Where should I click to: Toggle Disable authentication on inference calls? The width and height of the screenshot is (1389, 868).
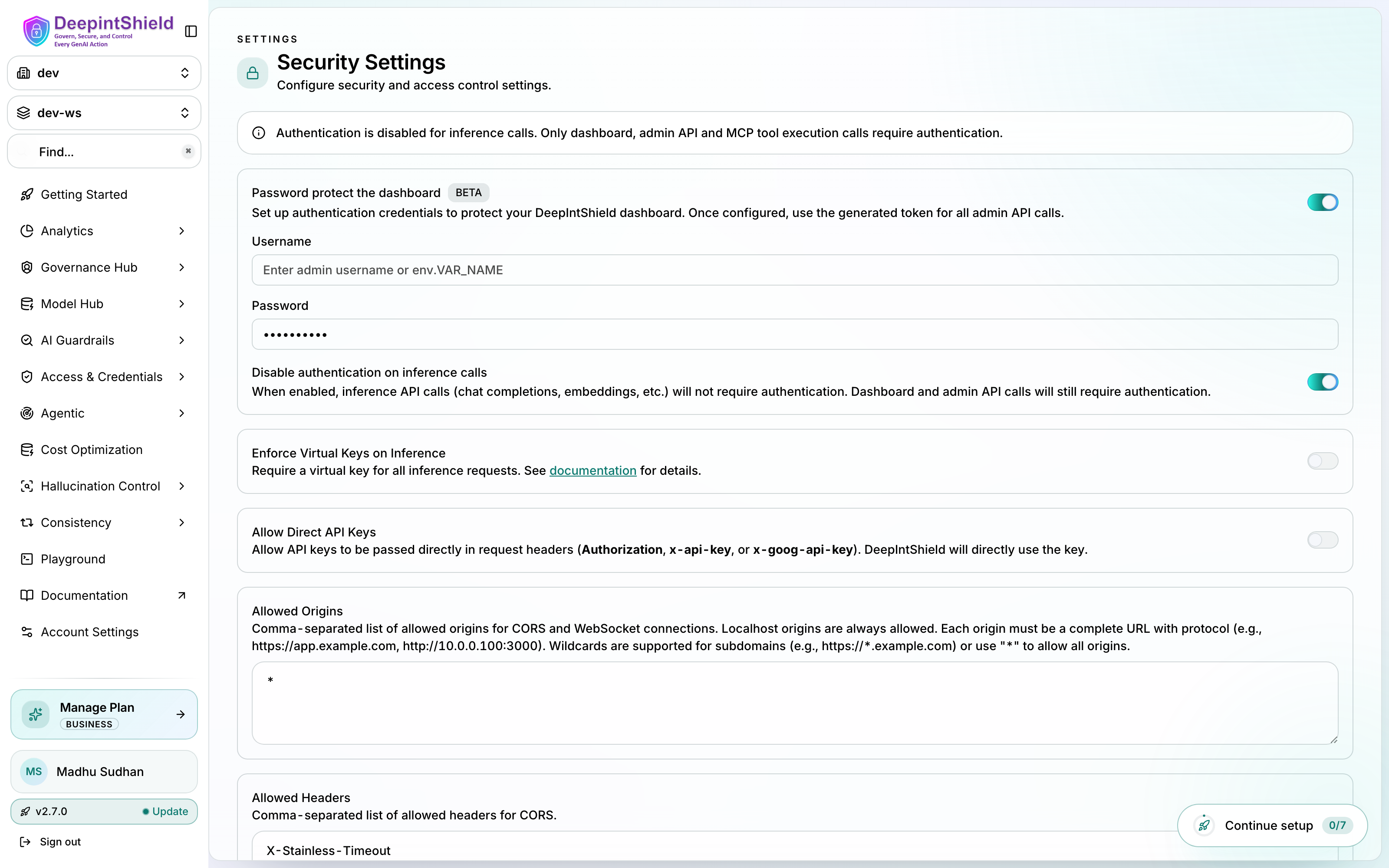[1323, 382]
